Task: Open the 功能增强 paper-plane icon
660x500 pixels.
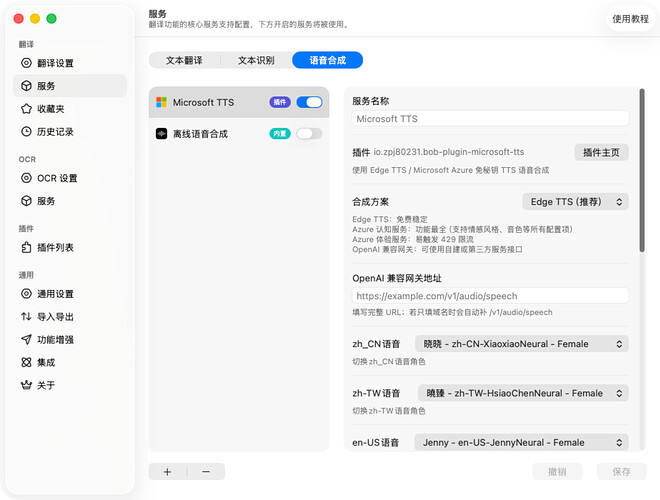Action: (26, 339)
